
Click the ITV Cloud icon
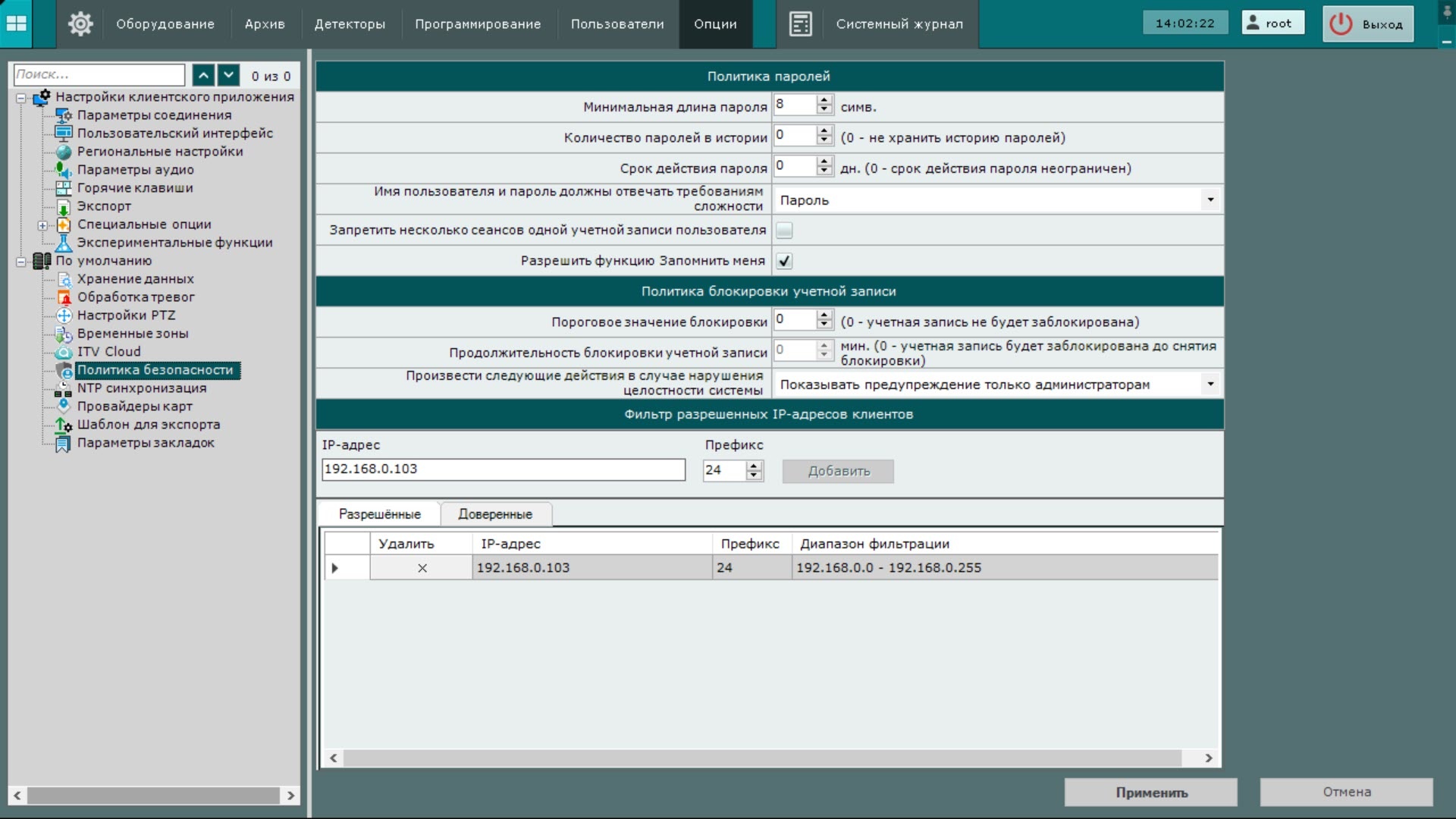tap(64, 352)
